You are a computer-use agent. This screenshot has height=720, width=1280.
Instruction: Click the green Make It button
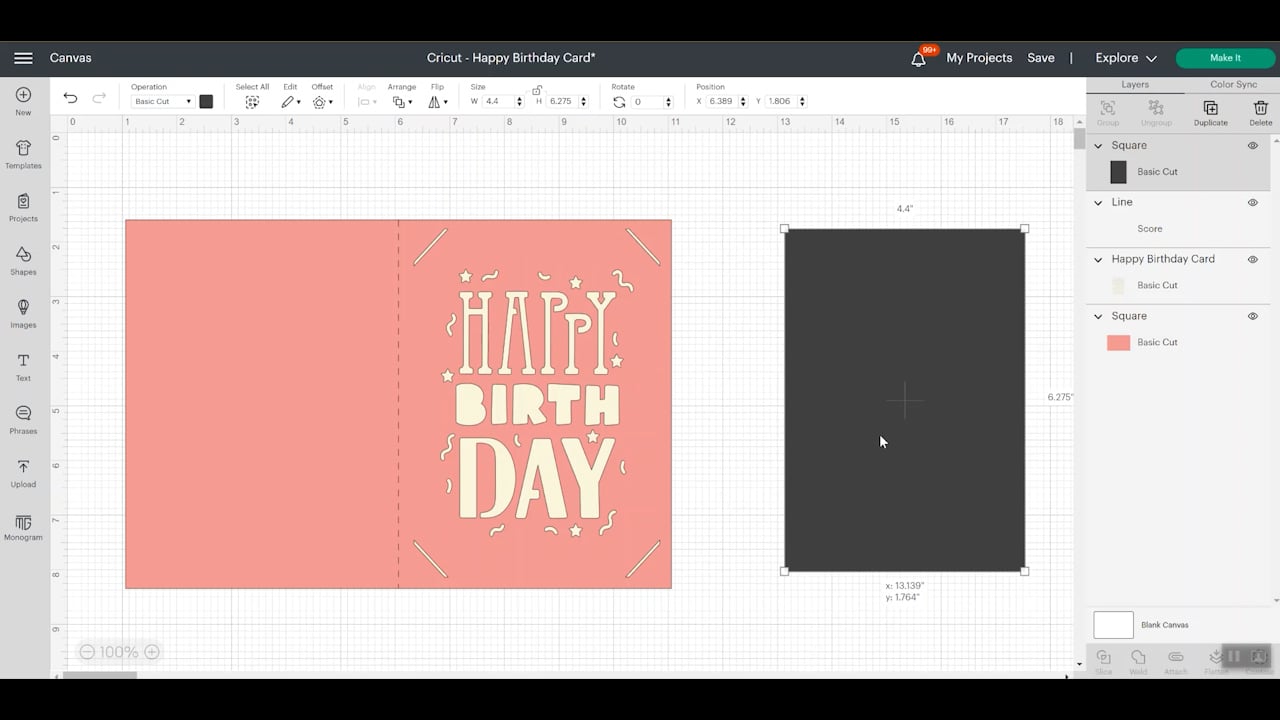coord(1225,58)
